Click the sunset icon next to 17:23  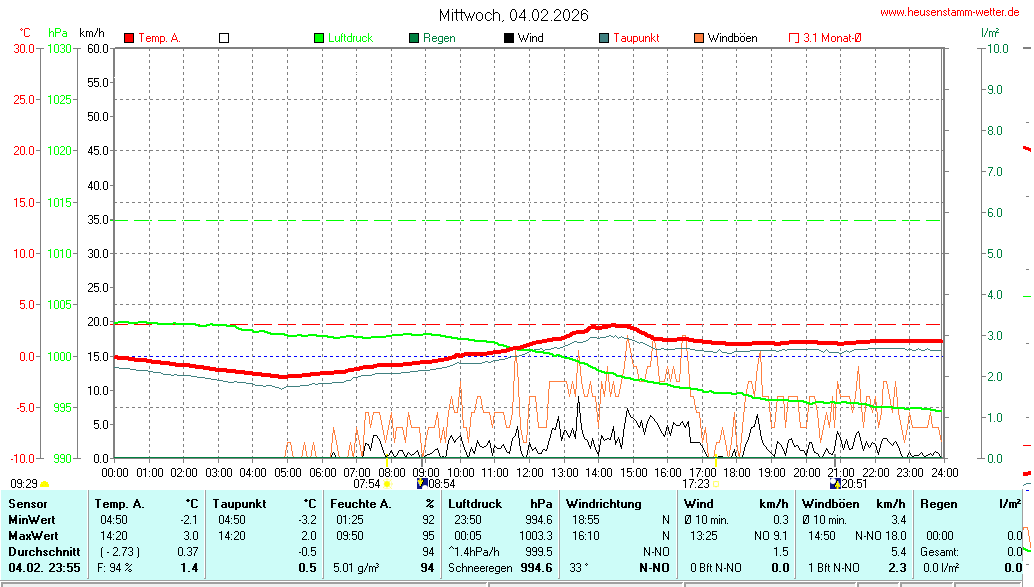click(x=716, y=484)
